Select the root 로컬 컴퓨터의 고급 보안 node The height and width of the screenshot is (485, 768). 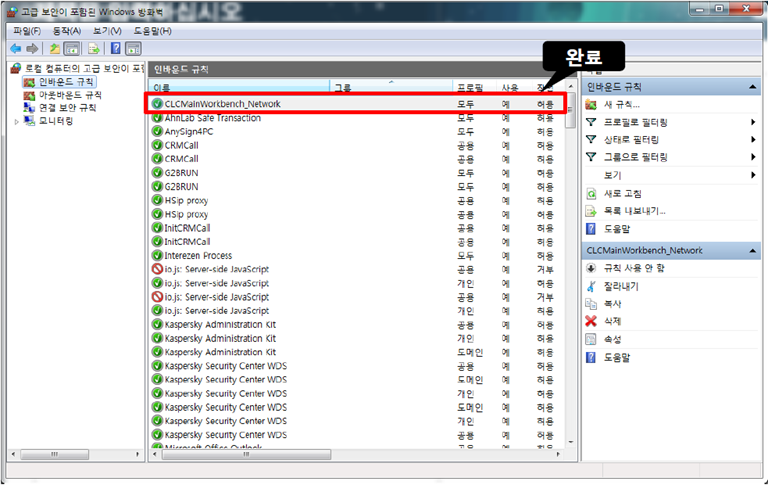[x=84, y=68]
